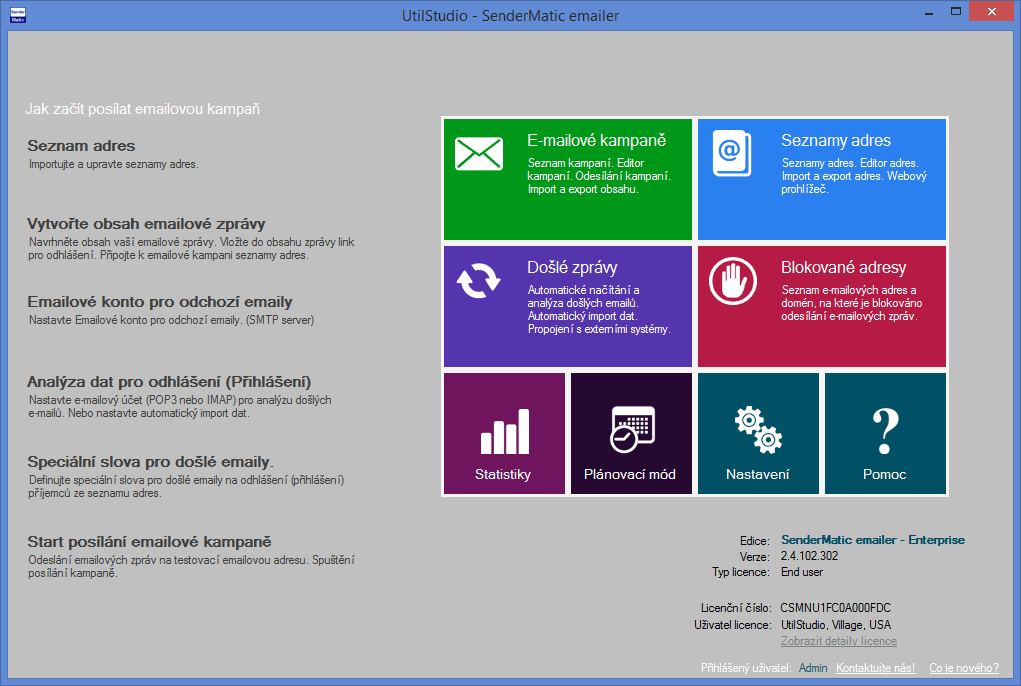Click license number CSMNU1FC0A000FDC
Viewport: 1021px width, 686px height.
click(835, 608)
